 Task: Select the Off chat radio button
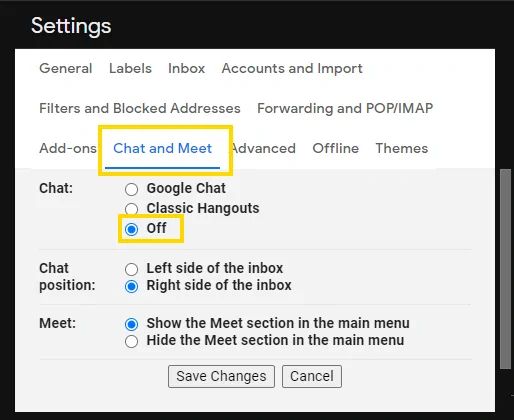(131, 229)
